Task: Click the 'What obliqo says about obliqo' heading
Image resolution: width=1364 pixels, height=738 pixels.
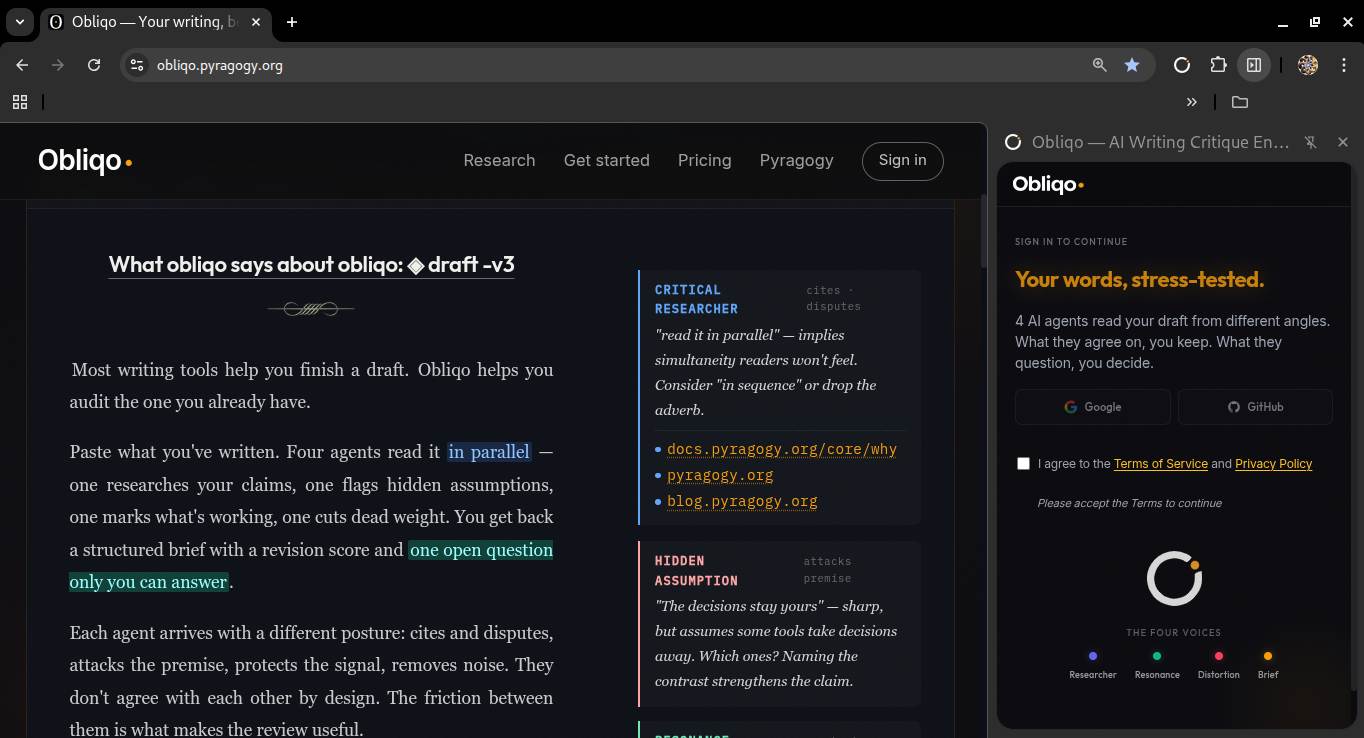Action: (311, 264)
